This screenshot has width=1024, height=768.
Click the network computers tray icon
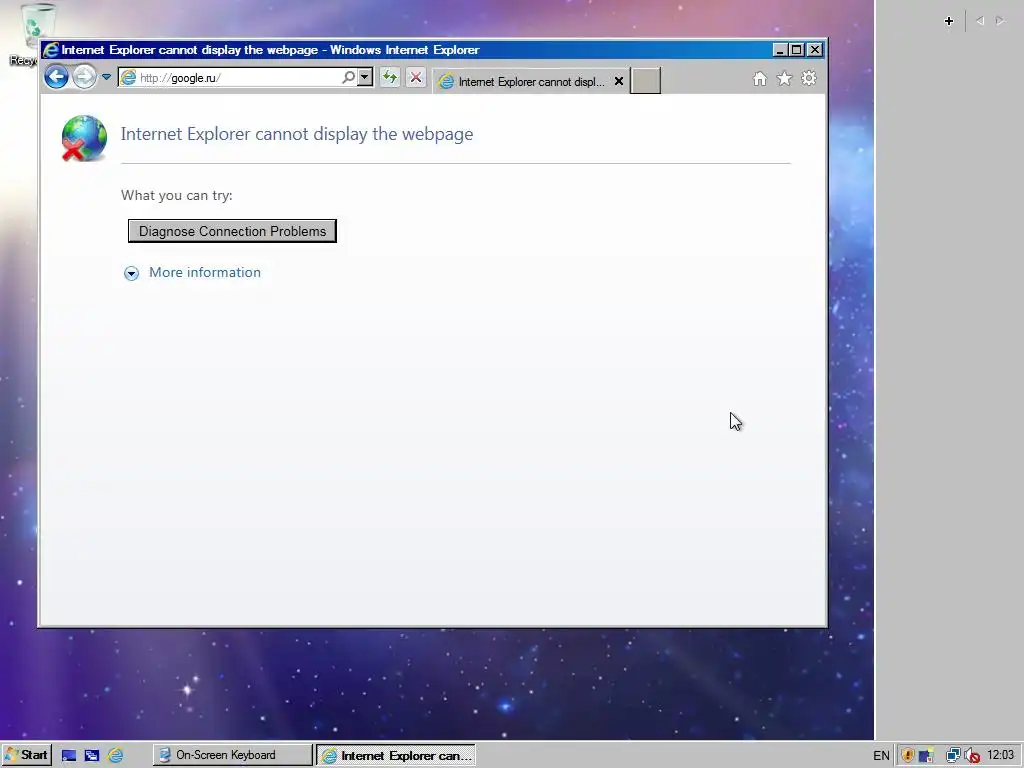[x=953, y=756]
